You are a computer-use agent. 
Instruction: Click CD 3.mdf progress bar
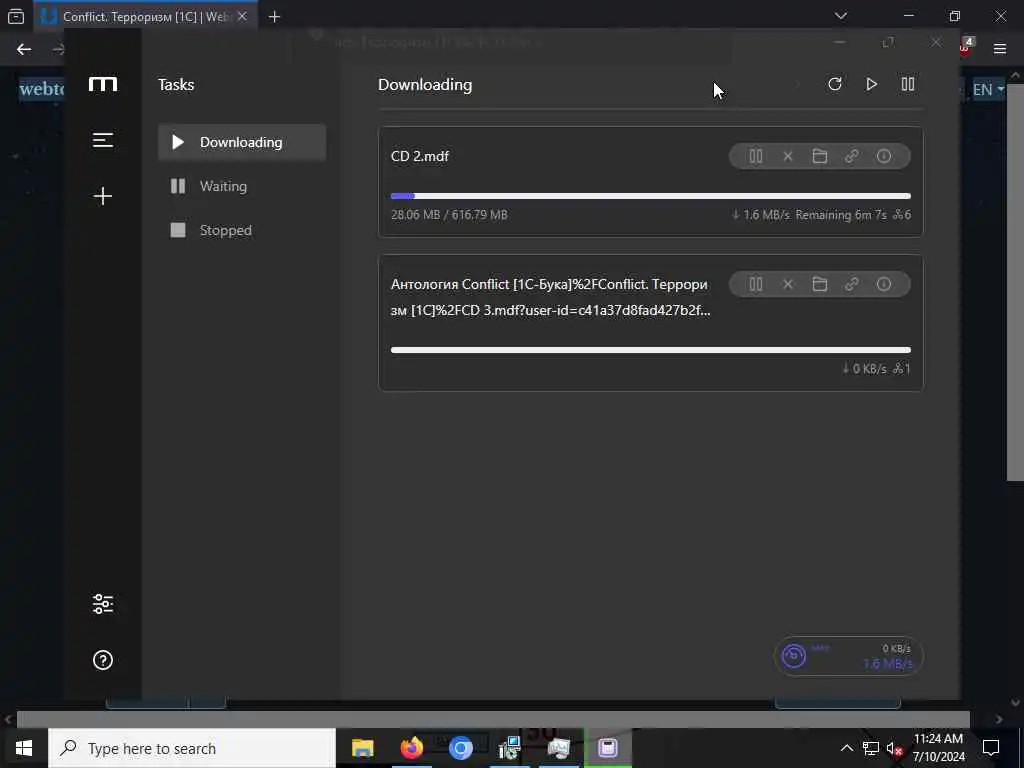(x=650, y=350)
